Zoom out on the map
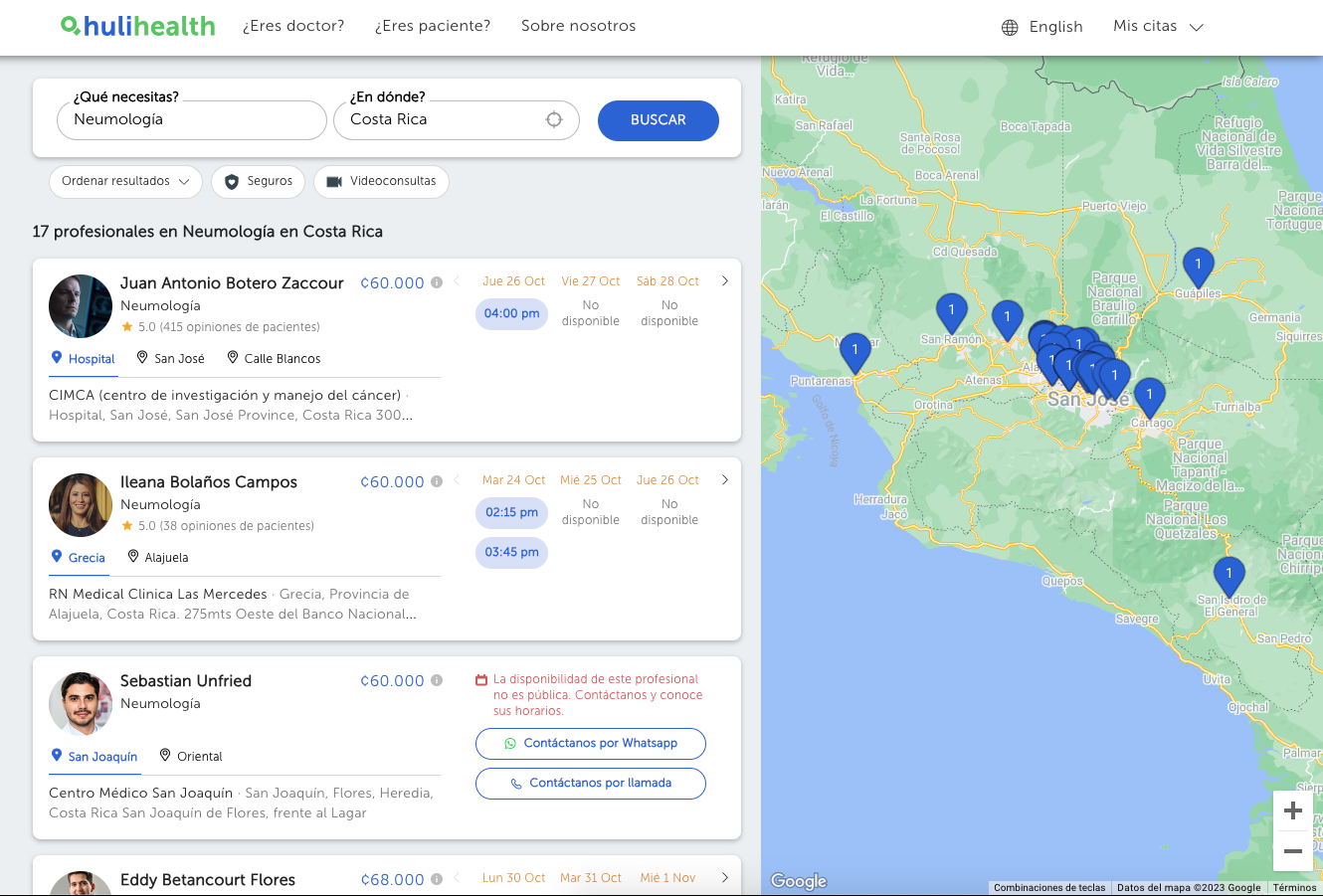1323x896 pixels. (1293, 851)
